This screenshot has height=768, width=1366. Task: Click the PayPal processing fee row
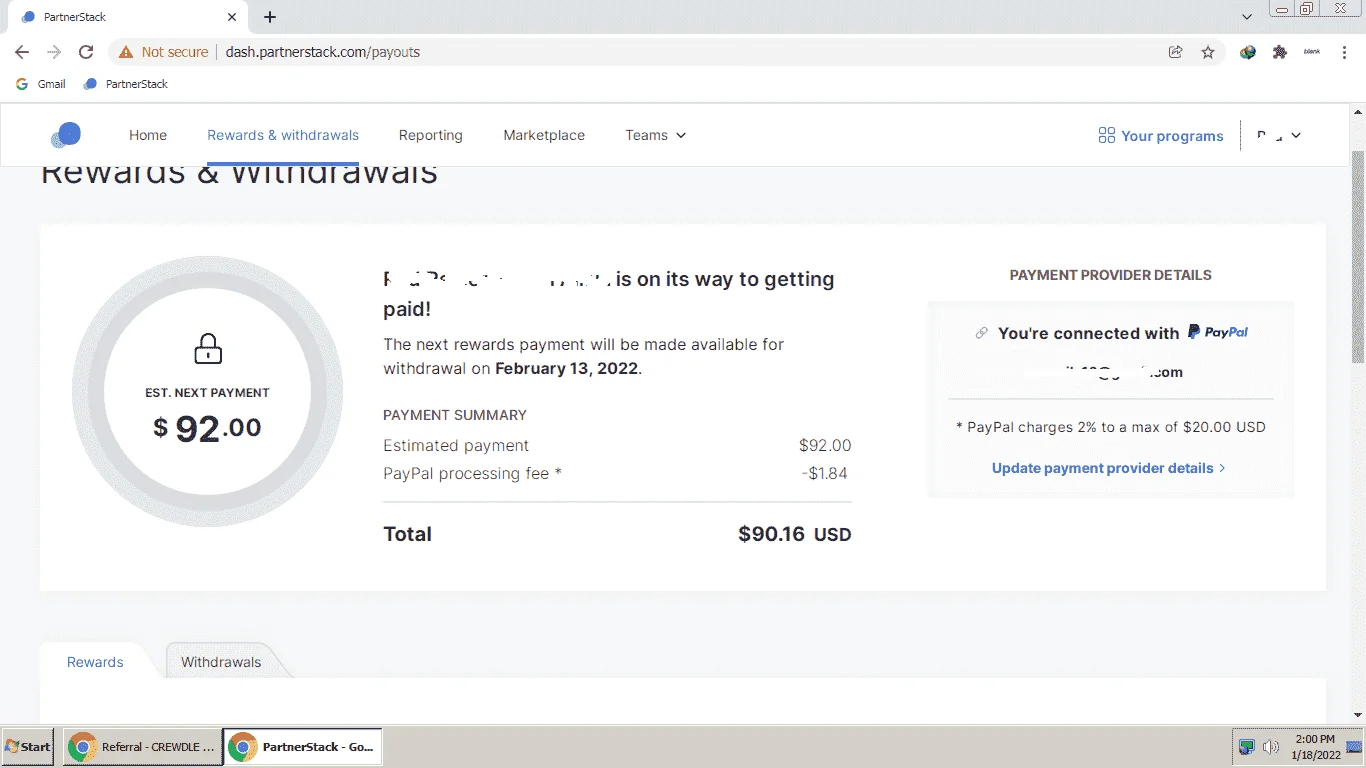tap(617, 473)
